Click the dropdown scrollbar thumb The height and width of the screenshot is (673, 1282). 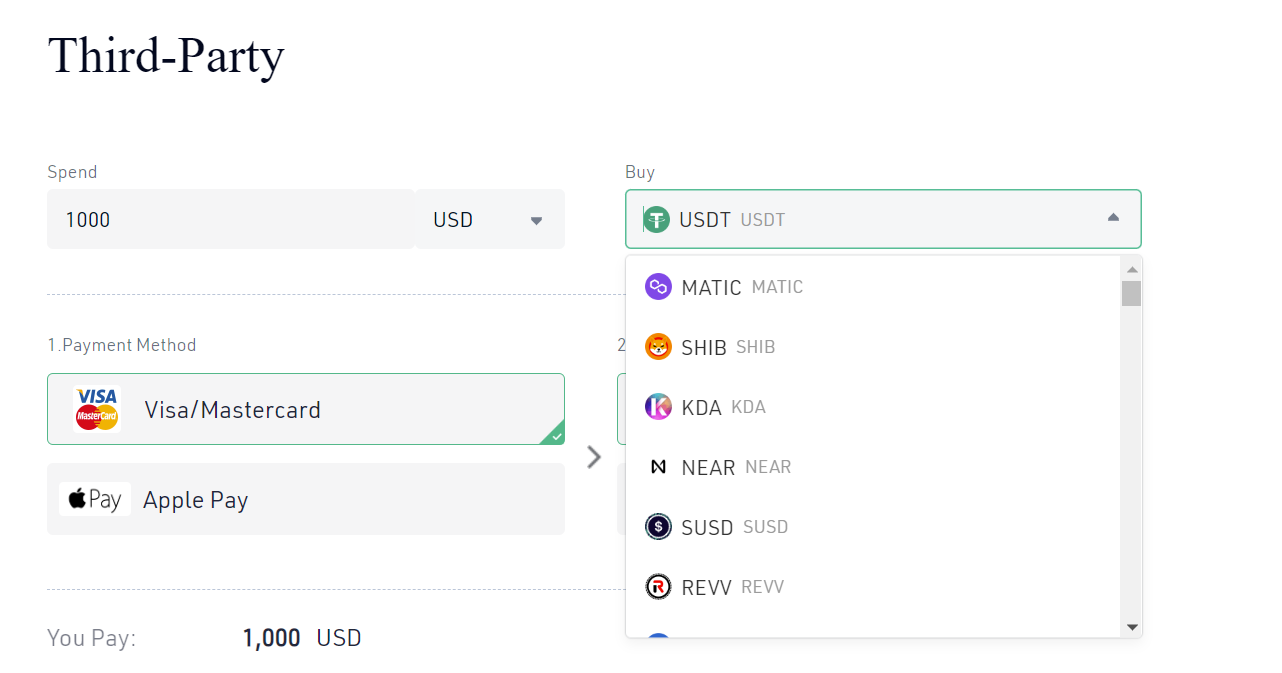(1131, 293)
